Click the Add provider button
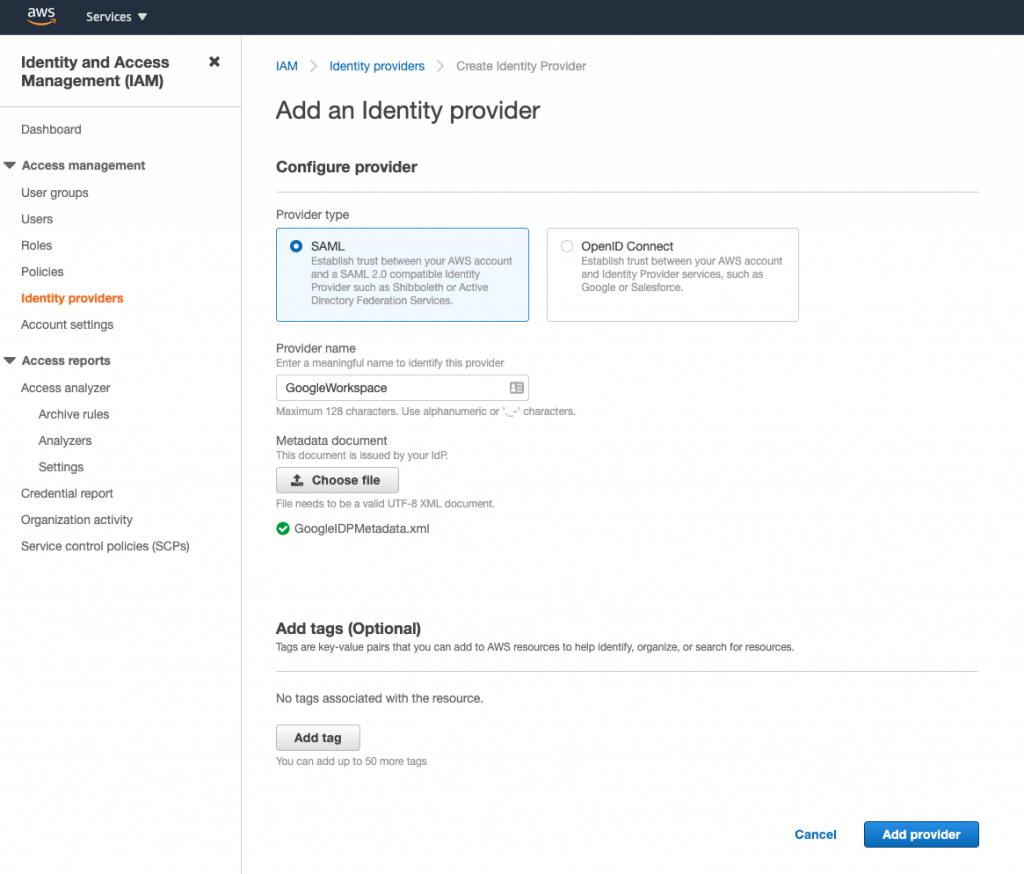Screen dimensions: 1024x874 920,834
